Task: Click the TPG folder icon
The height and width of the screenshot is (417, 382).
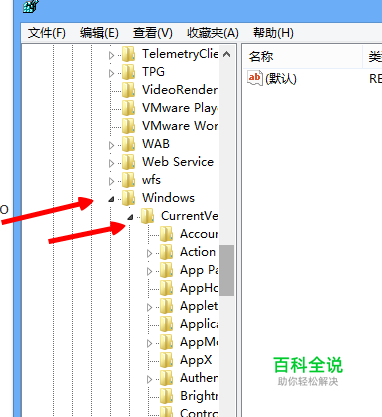Action: (128, 72)
